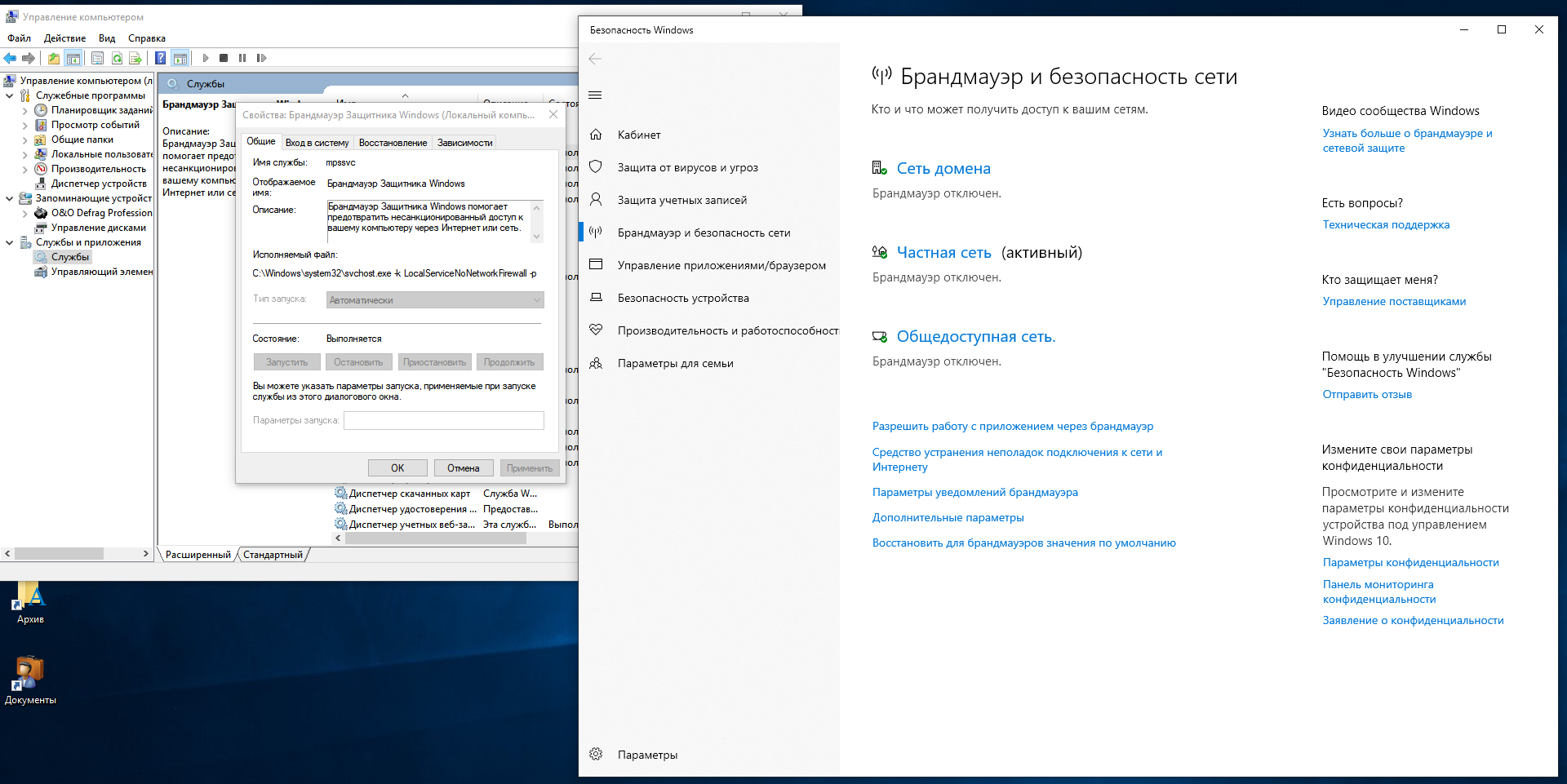This screenshot has width=1567, height=784.
Task: Click the blue Help question mark icon
Action: pyautogui.click(x=161, y=58)
